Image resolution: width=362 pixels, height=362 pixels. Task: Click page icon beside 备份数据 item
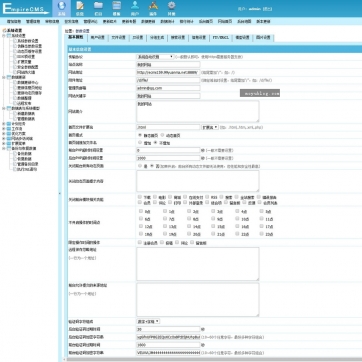click(15, 154)
